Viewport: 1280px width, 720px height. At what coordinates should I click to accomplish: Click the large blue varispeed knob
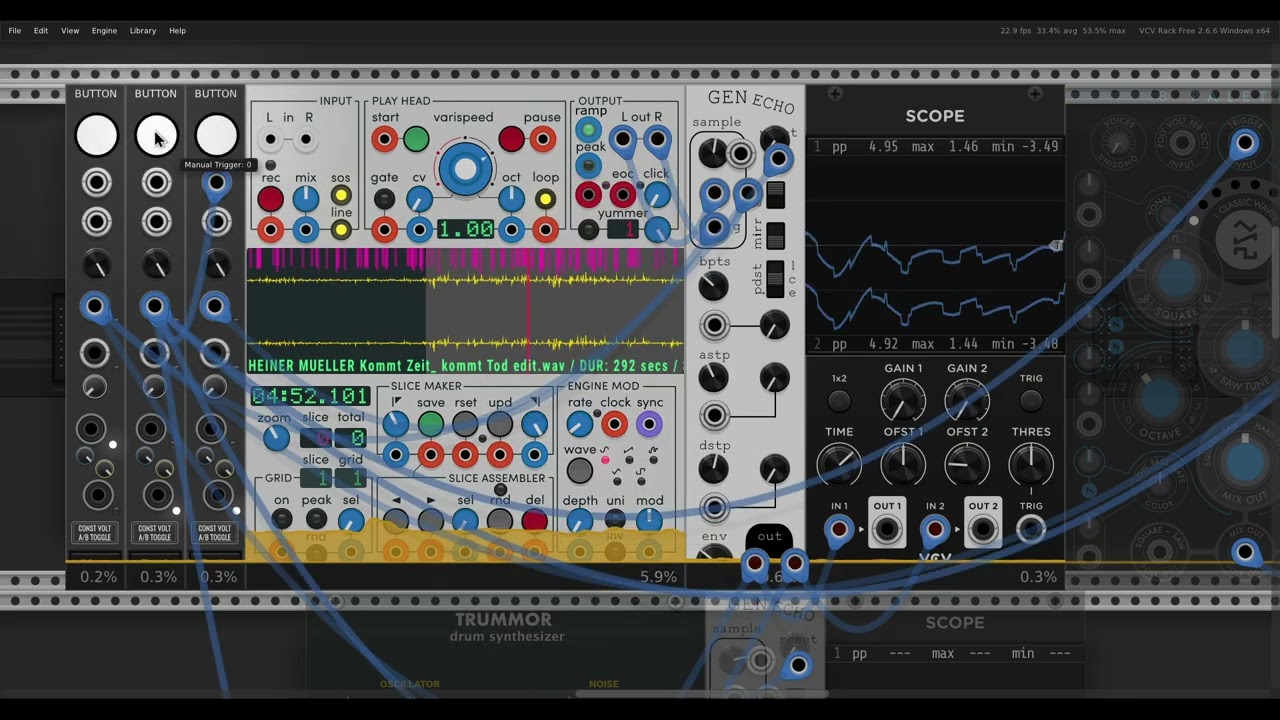464,170
